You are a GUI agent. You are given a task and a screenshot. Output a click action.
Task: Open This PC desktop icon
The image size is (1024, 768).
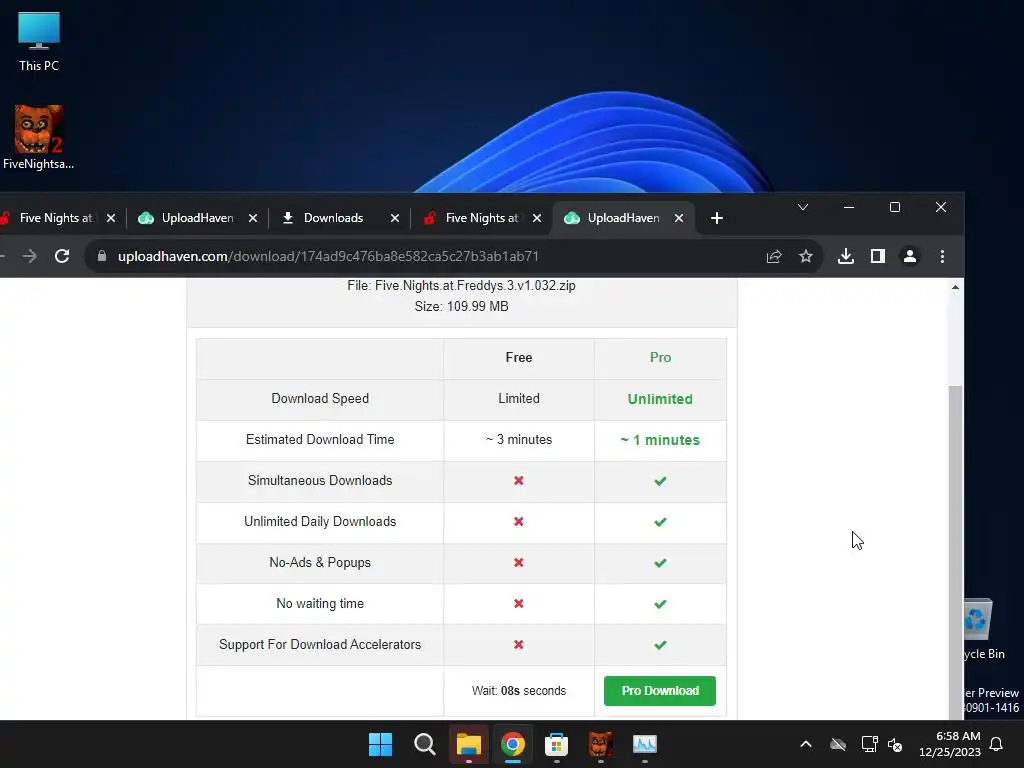tap(39, 42)
